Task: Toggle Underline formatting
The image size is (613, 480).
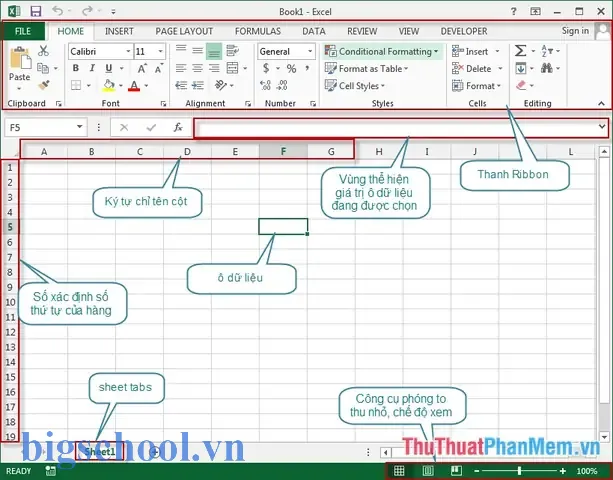Action: point(109,68)
